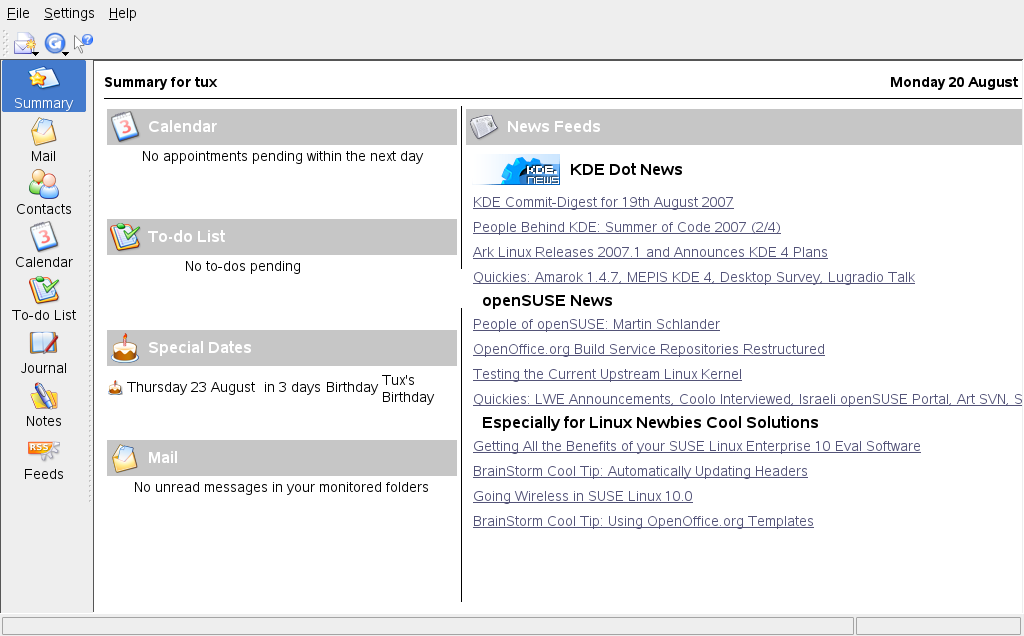Open the Settings menu
Viewport: 1024px width, 636px height.
pyautogui.click(x=69, y=13)
